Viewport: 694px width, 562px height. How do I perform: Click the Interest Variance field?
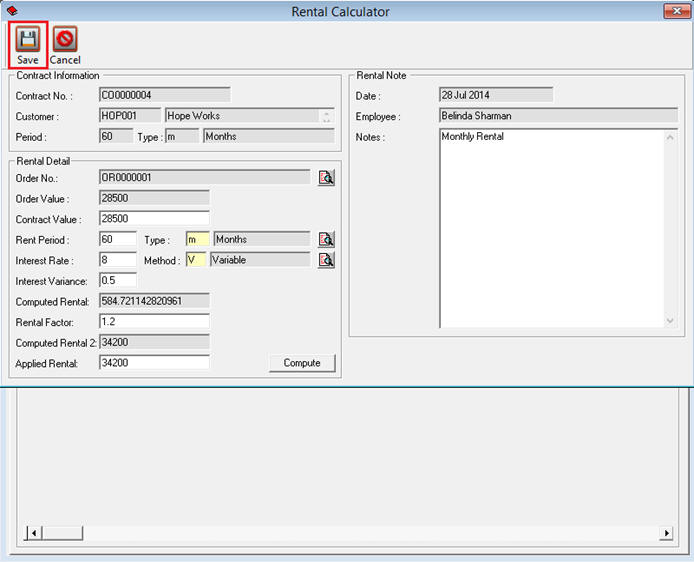click(x=118, y=281)
